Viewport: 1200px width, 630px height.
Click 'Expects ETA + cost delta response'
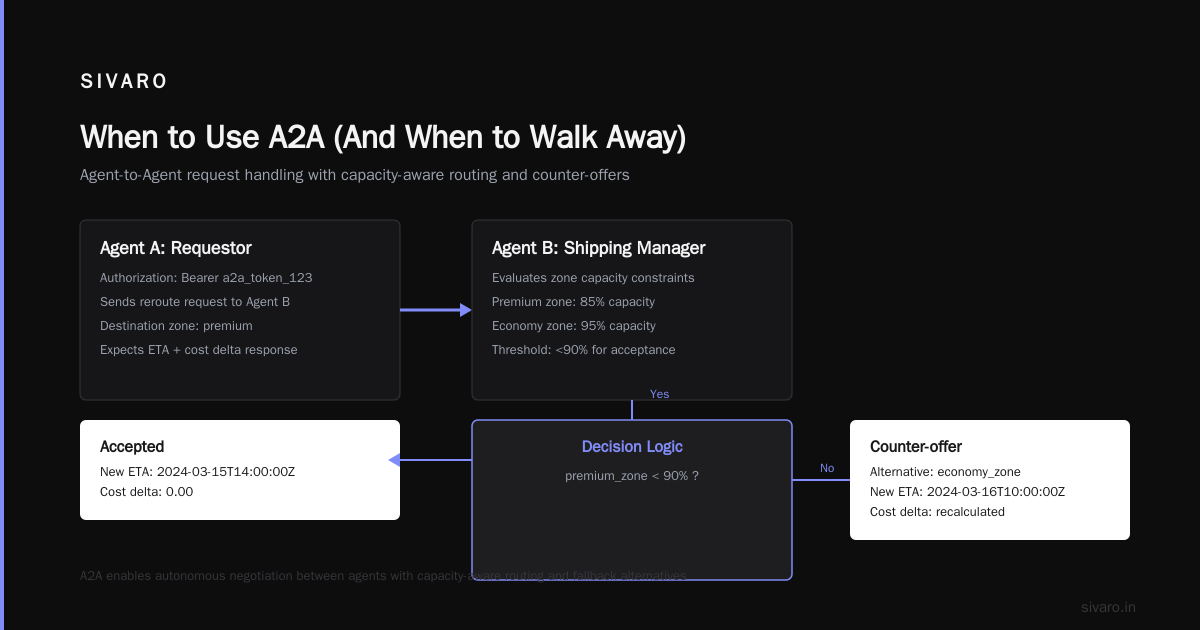(x=199, y=350)
